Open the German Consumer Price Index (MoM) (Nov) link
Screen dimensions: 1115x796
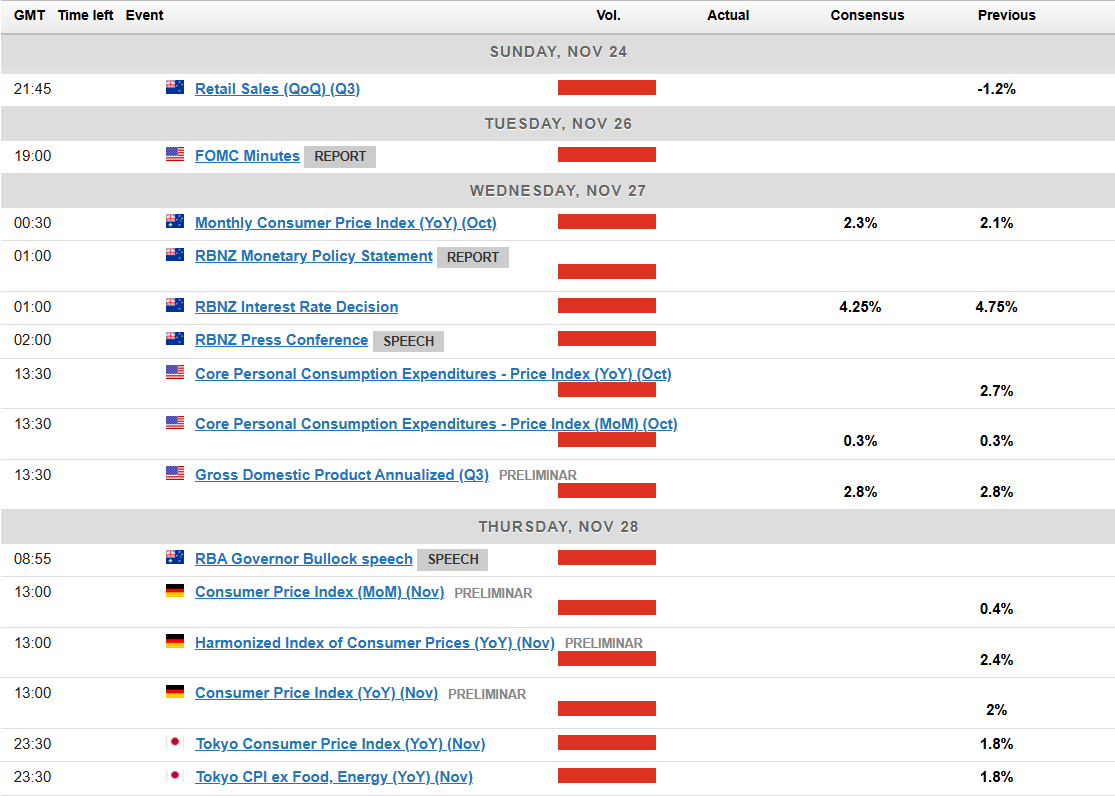(319, 592)
